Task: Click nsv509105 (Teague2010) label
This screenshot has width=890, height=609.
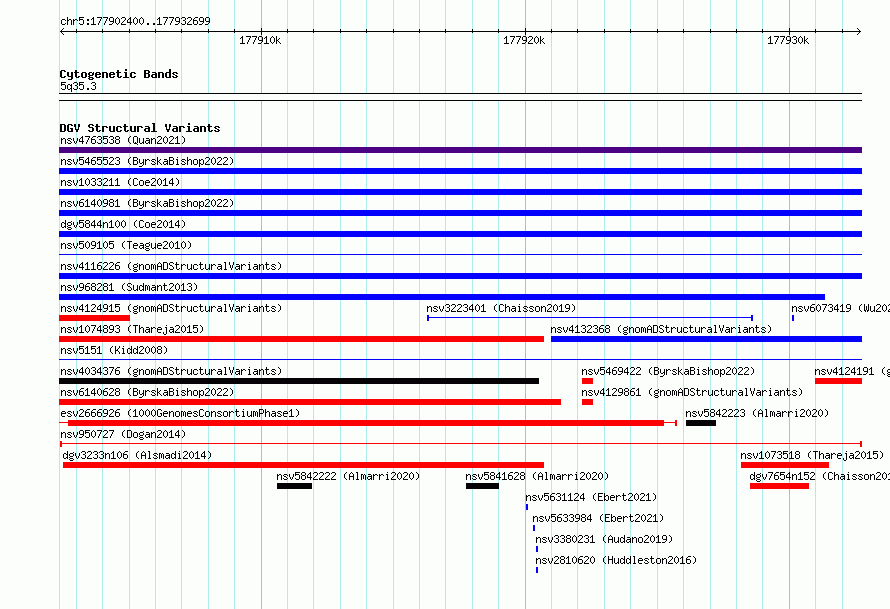Action: click(x=126, y=245)
